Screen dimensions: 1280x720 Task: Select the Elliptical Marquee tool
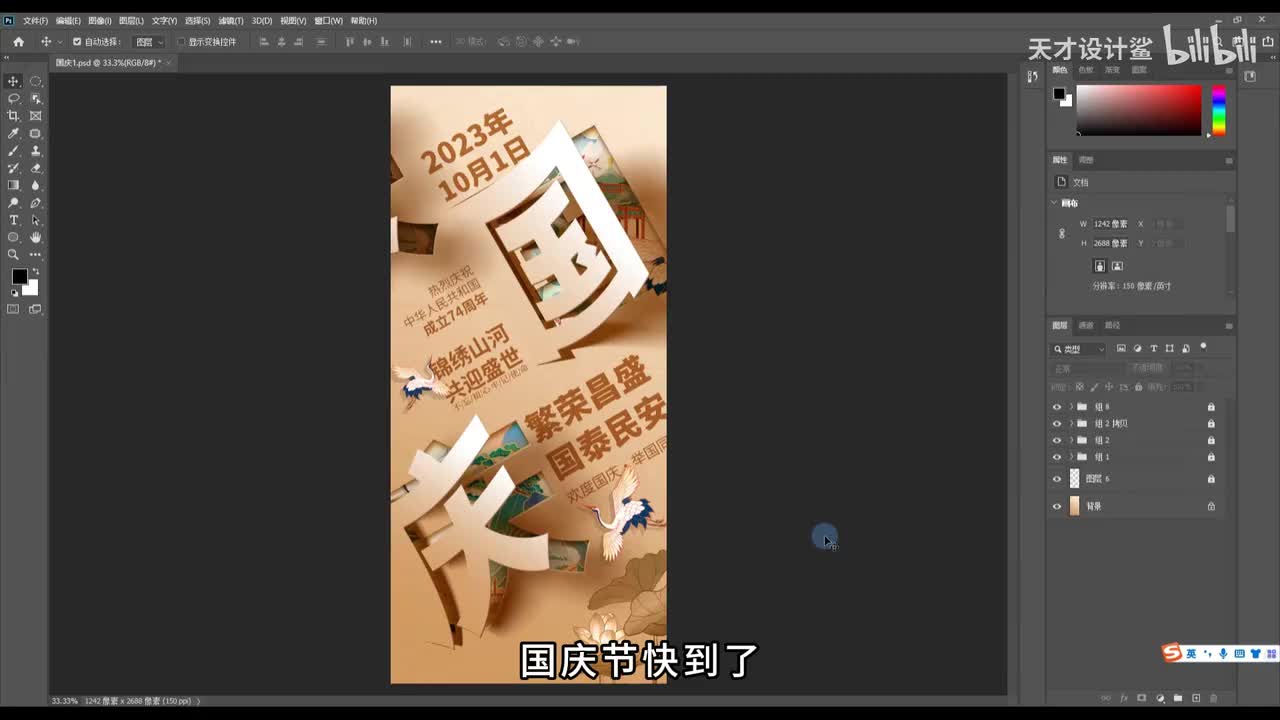point(36,81)
